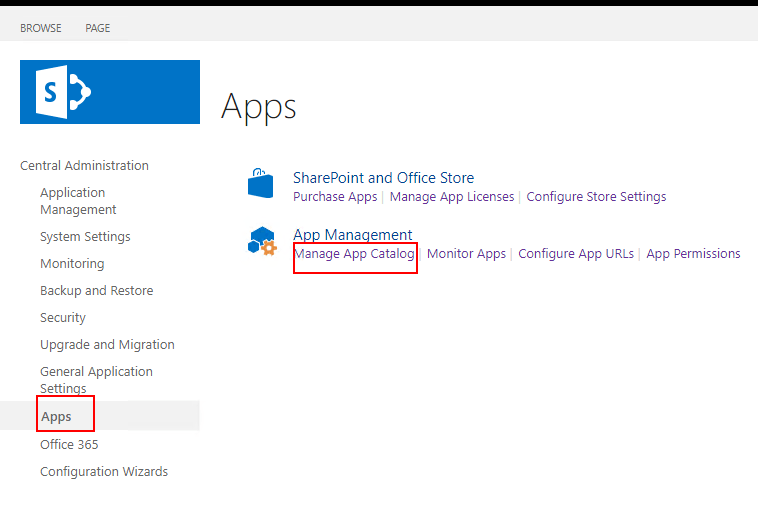The image size is (758, 514).
Task: Navigate to Central Administration home
Action: (x=84, y=166)
